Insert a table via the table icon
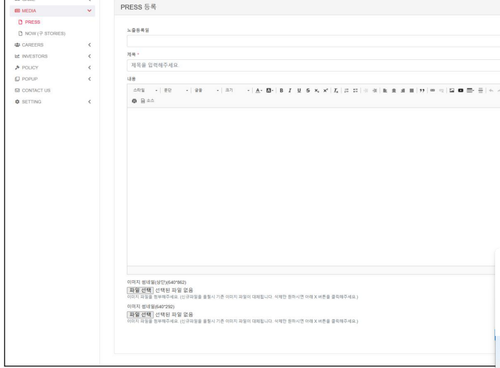 click(x=470, y=90)
